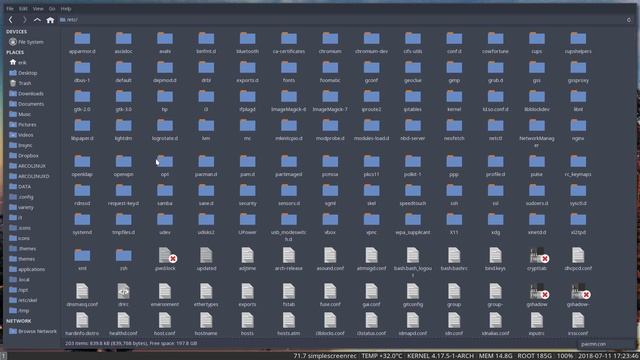Select the hosts file
This screenshot has width=640, height=360.
(247, 324)
